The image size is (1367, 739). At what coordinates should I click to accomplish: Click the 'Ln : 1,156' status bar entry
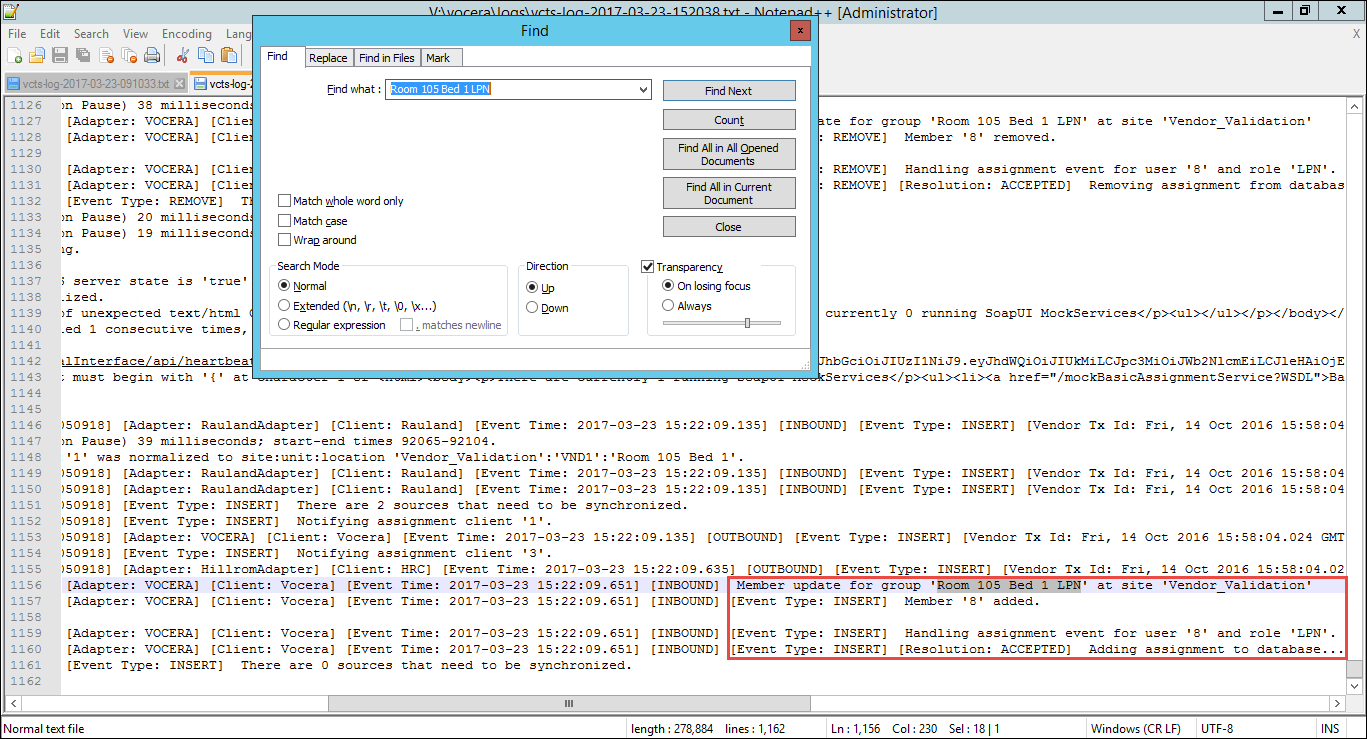pyautogui.click(x=855, y=729)
